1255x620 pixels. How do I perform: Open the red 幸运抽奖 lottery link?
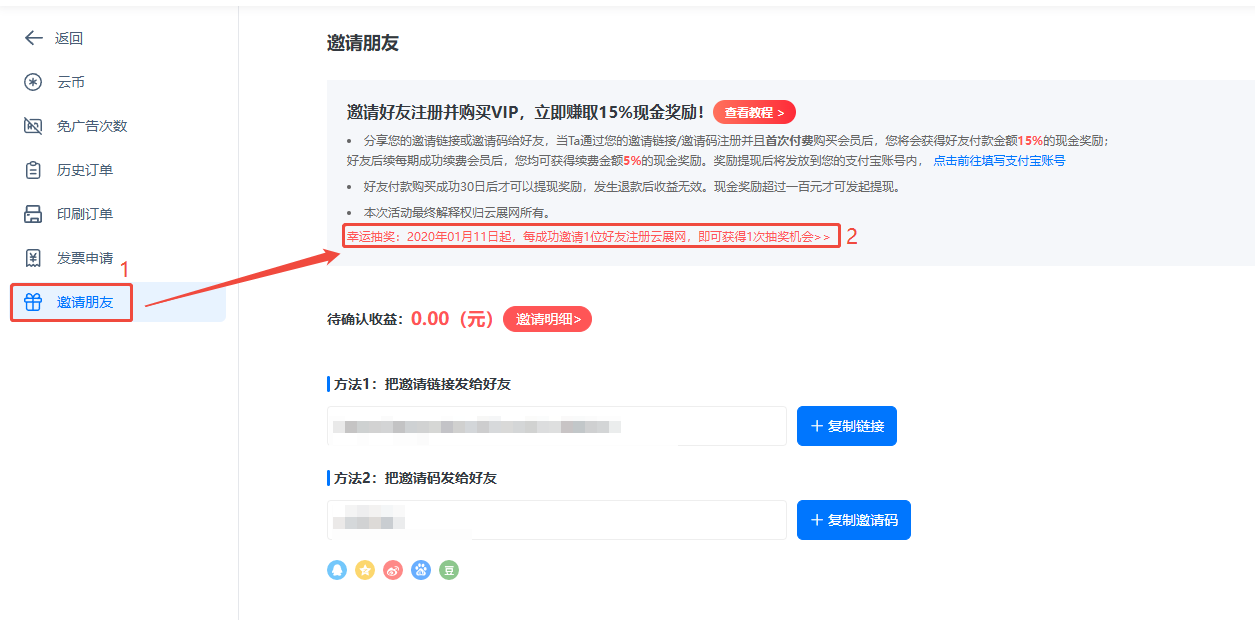pos(588,237)
